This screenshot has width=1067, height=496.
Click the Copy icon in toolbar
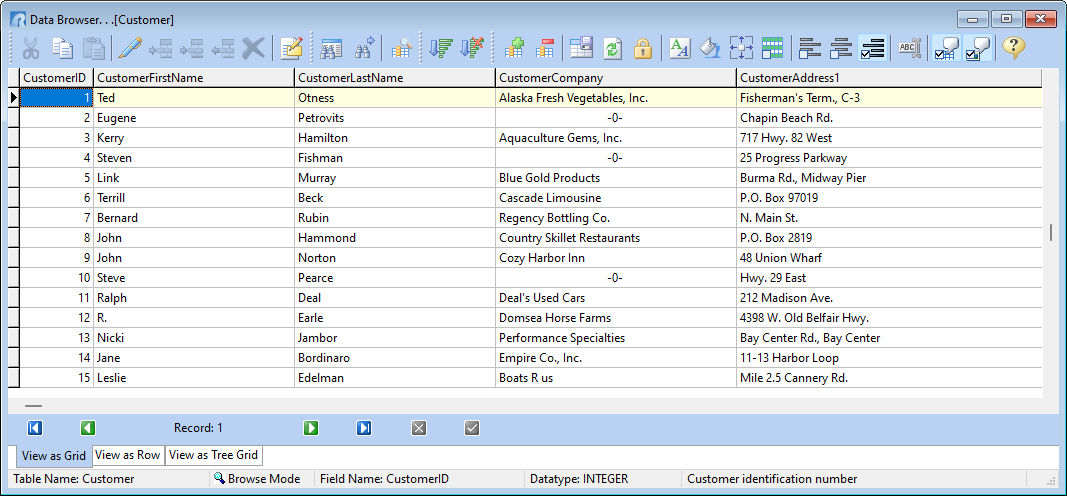(63, 48)
